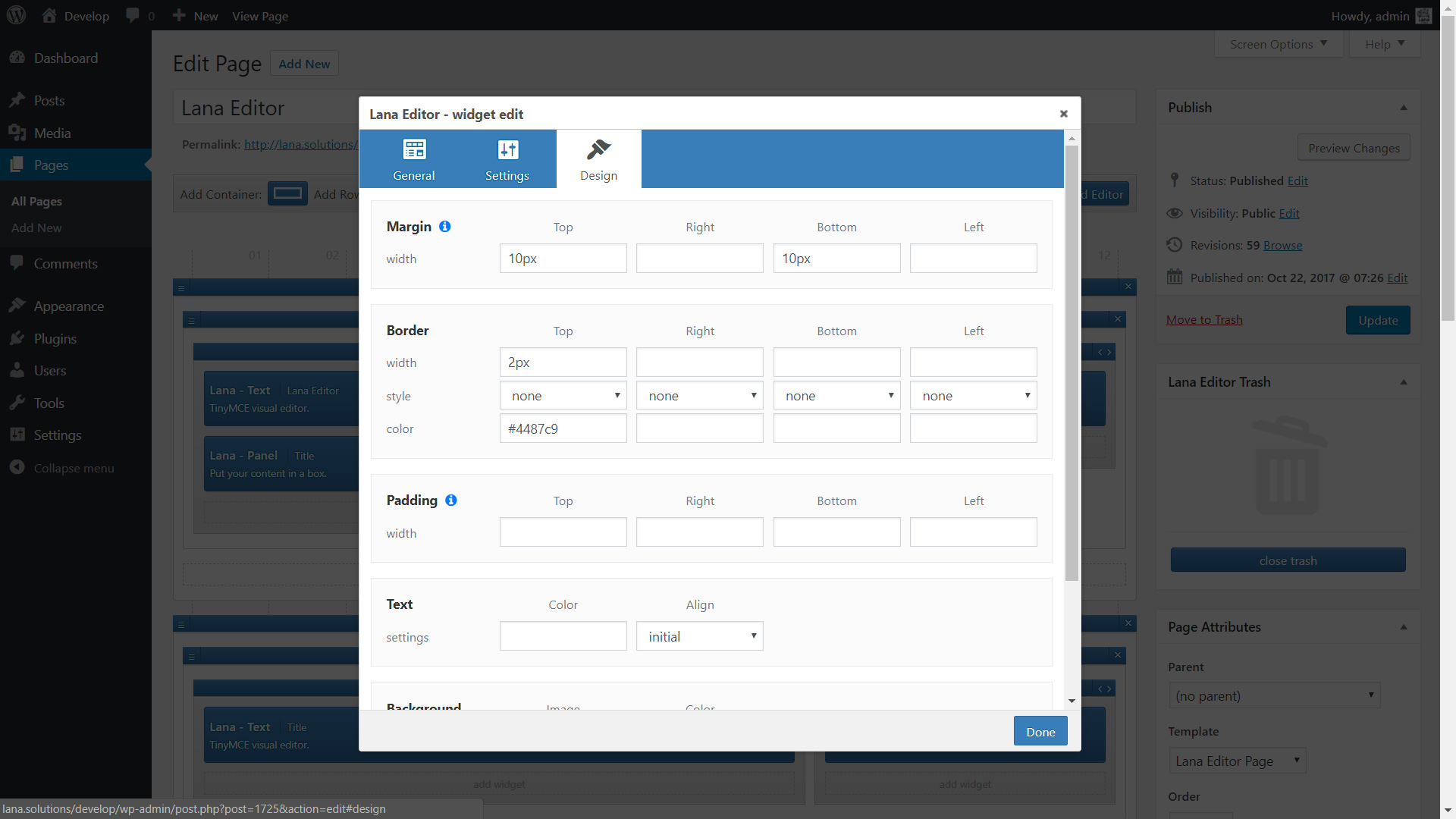Click the Margin info icon
1456x819 pixels.
coord(445,226)
